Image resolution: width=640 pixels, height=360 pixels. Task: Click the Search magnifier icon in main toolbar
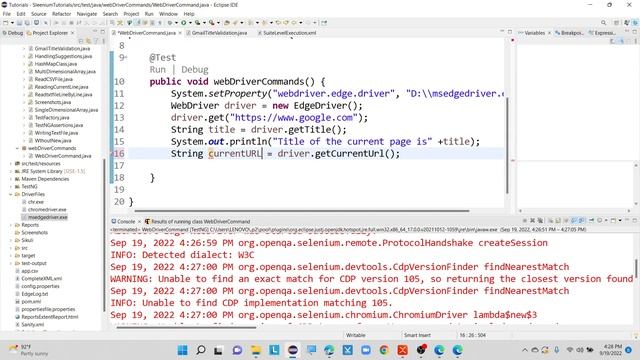coord(603,23)
